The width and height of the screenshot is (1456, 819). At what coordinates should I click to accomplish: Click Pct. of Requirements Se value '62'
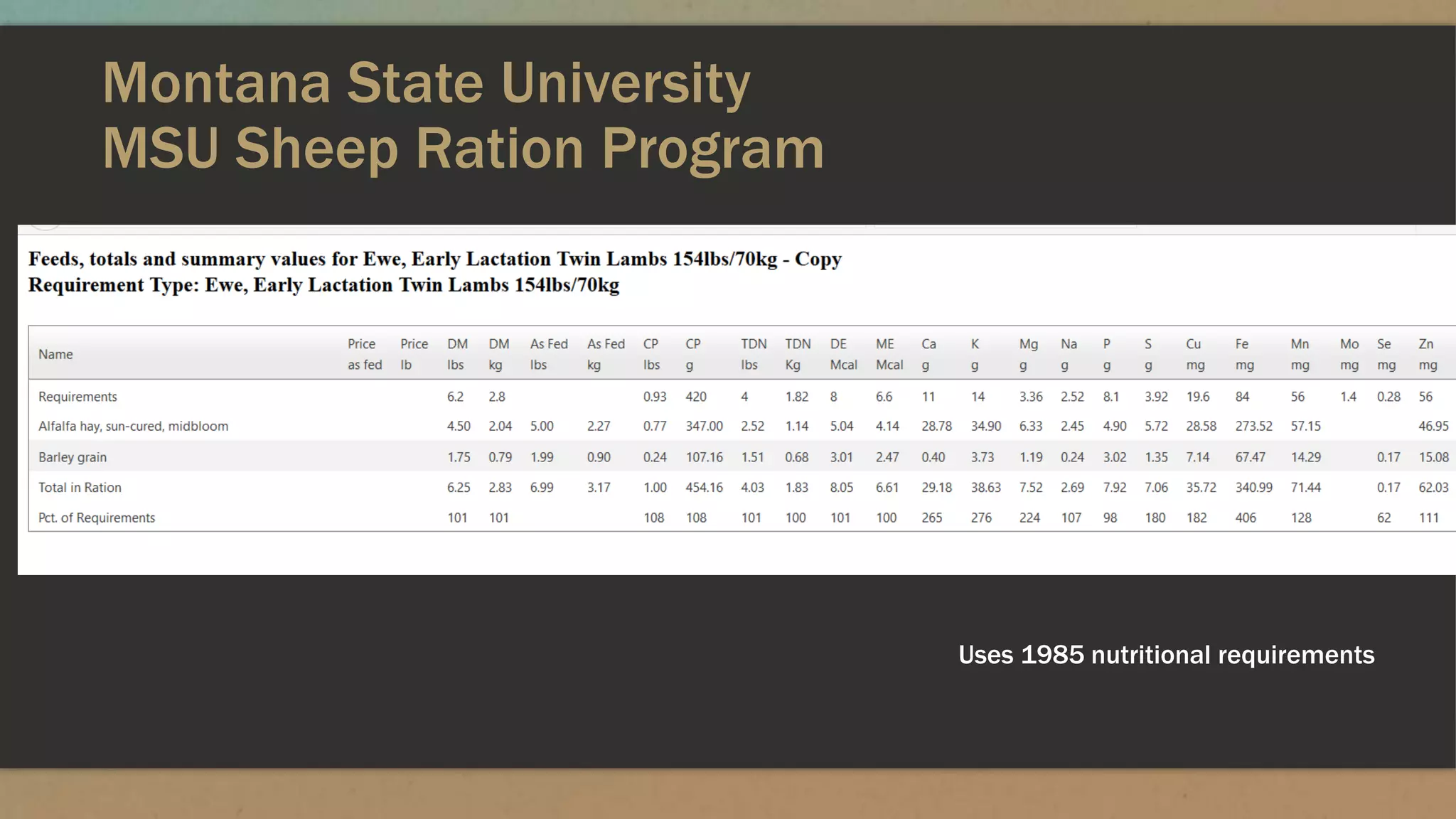(1384, 518)
